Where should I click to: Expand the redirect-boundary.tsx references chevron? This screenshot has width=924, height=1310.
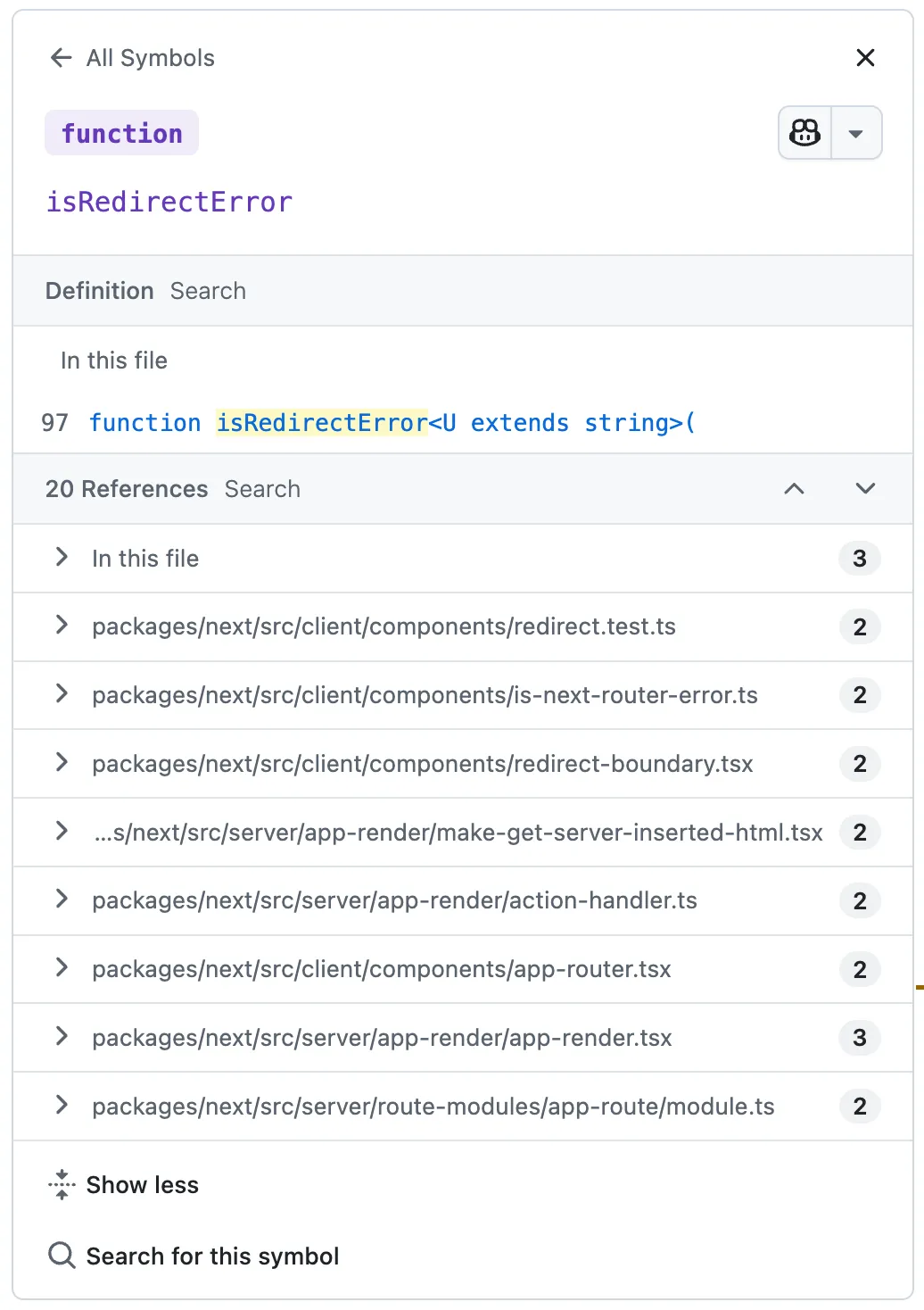[62, 763]
